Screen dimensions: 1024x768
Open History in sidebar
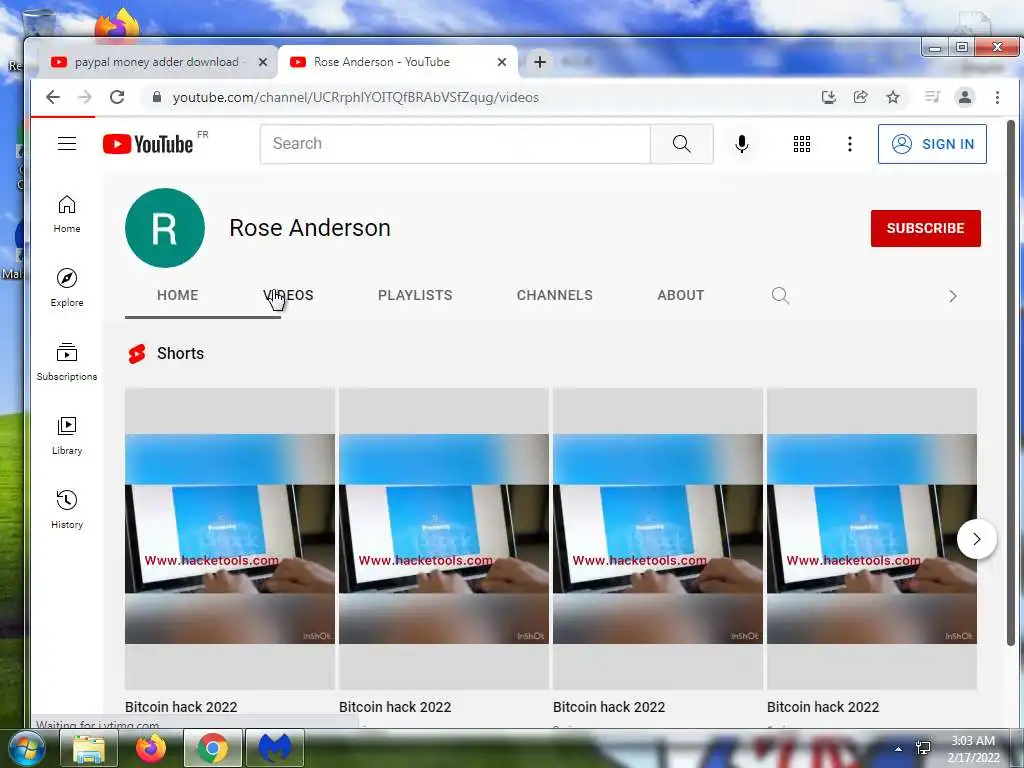(67, 509)
